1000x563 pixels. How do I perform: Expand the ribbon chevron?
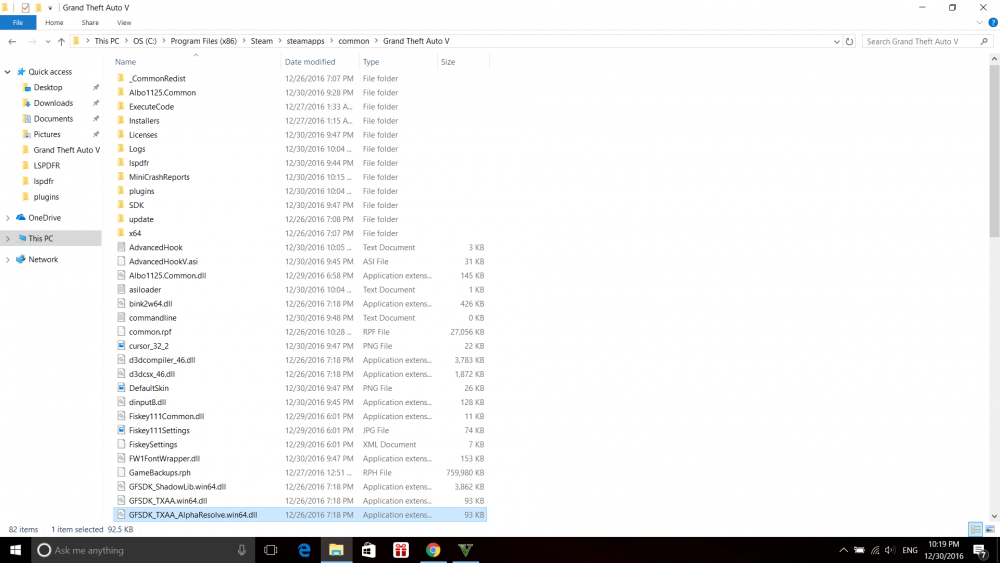tap(980, 22)
